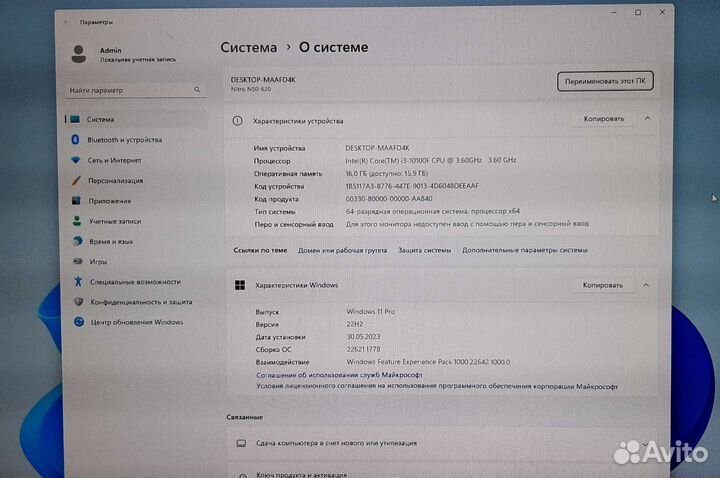720x478 pixels.
Task: Open Приложения icon in sidebar
Action: tap(76, 201)
